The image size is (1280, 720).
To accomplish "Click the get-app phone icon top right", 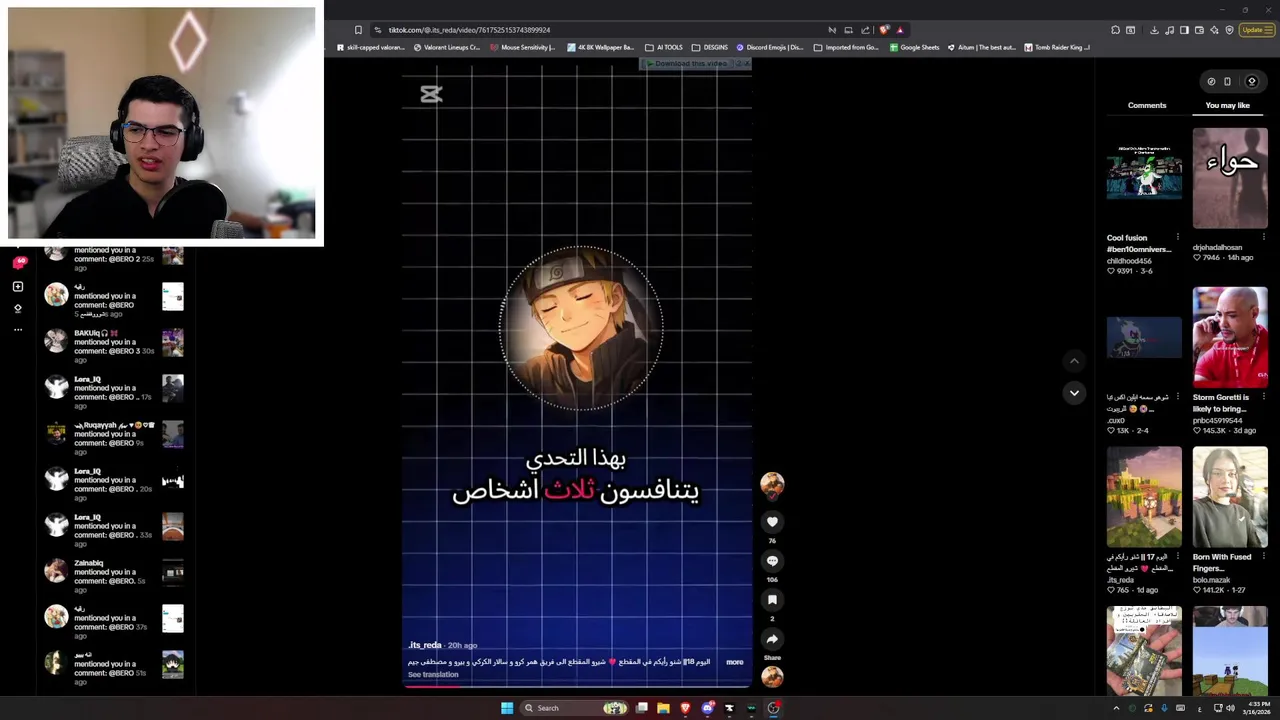I will pyautogui.click(x=1227, y=82).
